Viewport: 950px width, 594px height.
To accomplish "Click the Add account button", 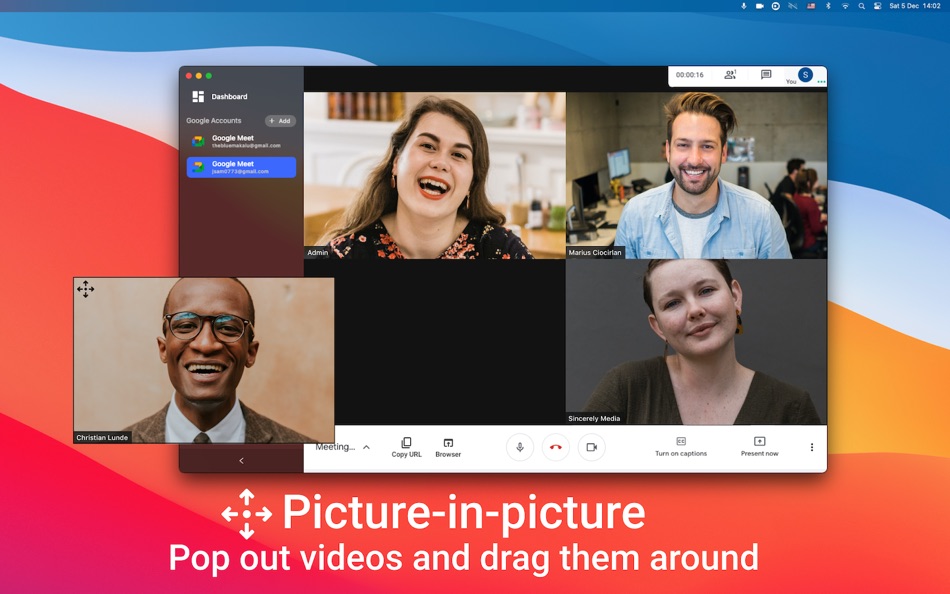I will [x=280, y=121].
